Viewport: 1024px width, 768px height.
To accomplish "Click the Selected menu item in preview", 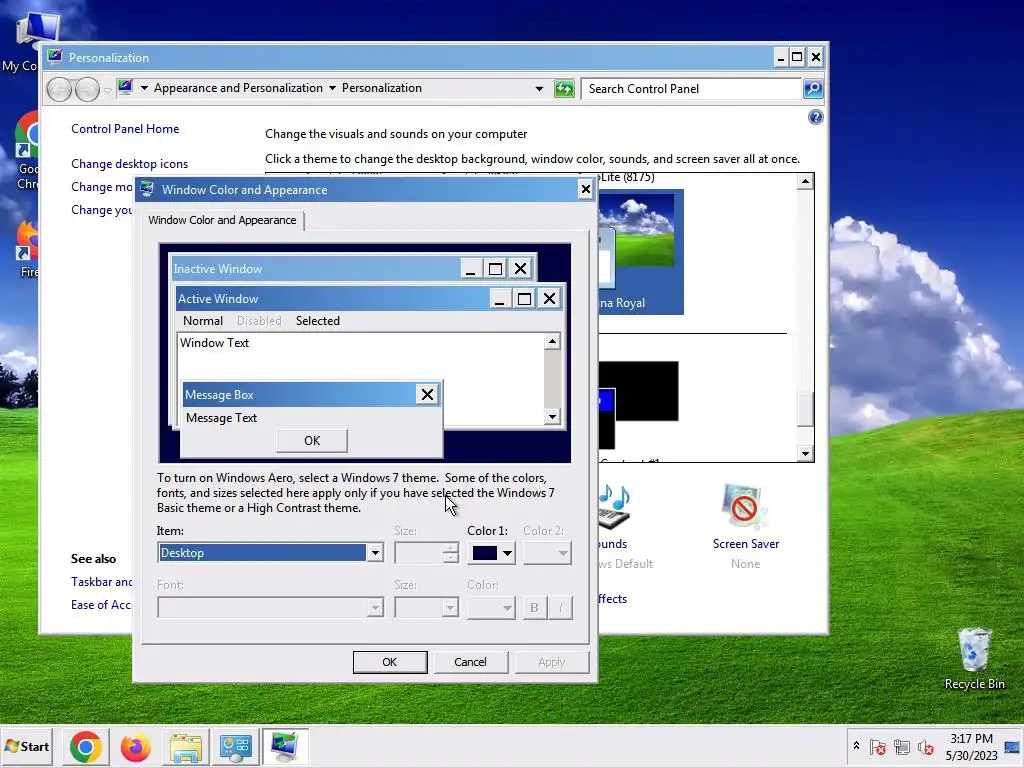I will point(317,321).
